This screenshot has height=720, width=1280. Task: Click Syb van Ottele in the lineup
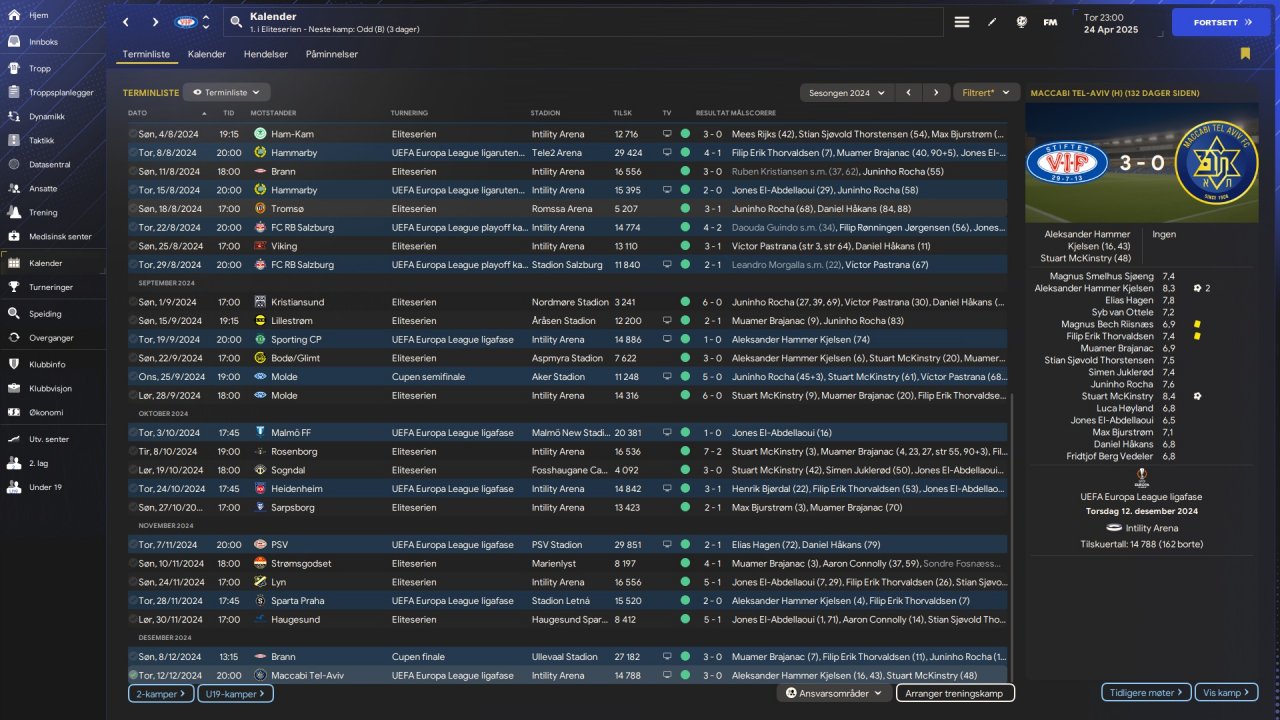point(1121,312)
